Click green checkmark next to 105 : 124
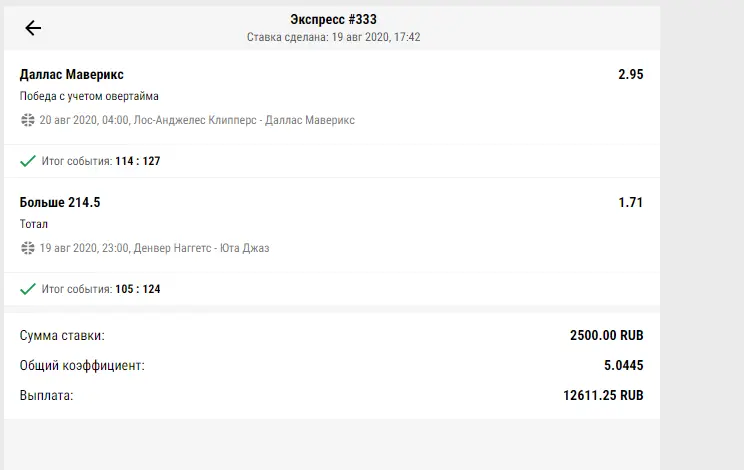 click(28, 289)
